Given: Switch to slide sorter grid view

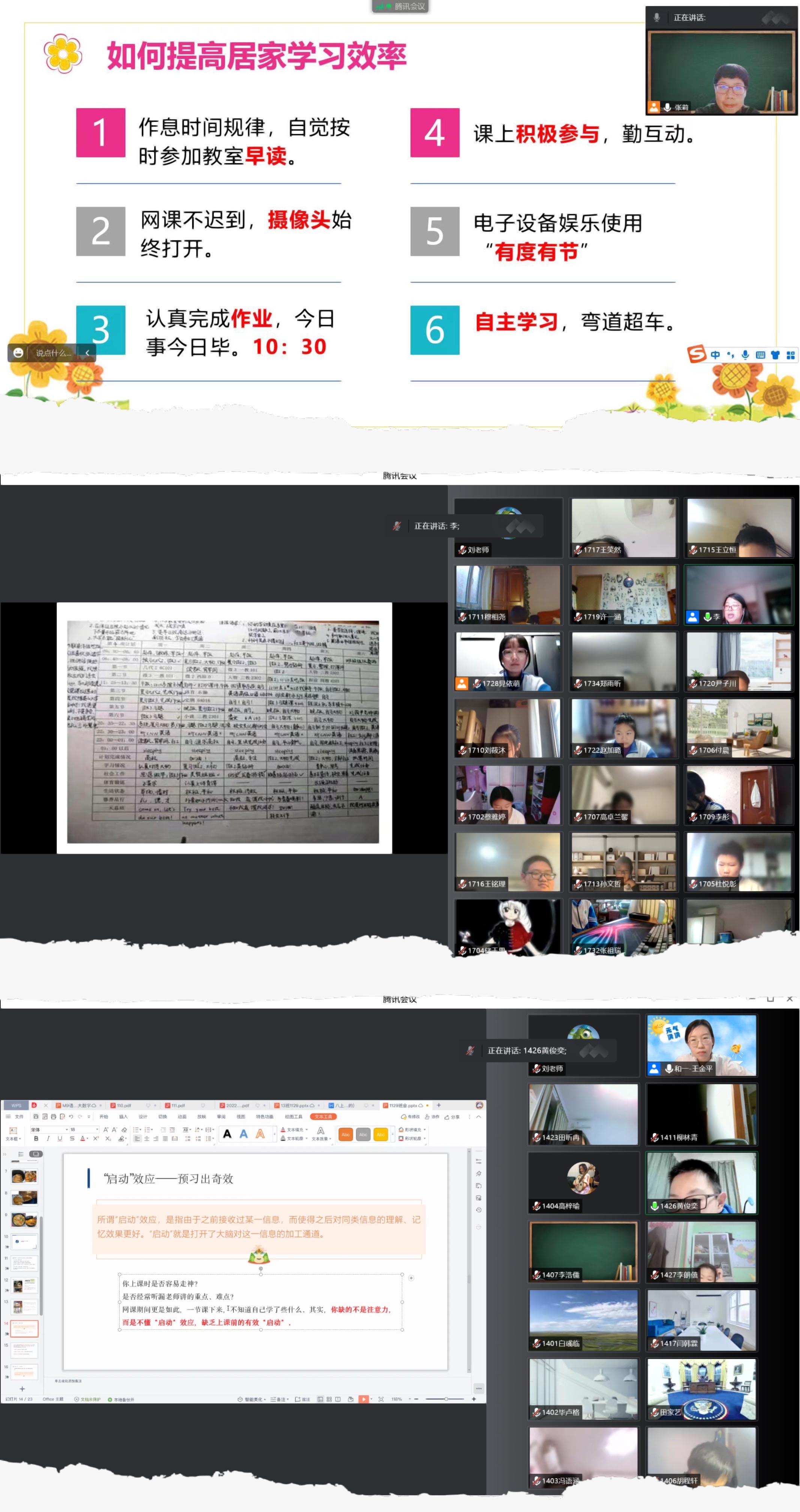Looking at the screenshot, I should [329, 1399].
